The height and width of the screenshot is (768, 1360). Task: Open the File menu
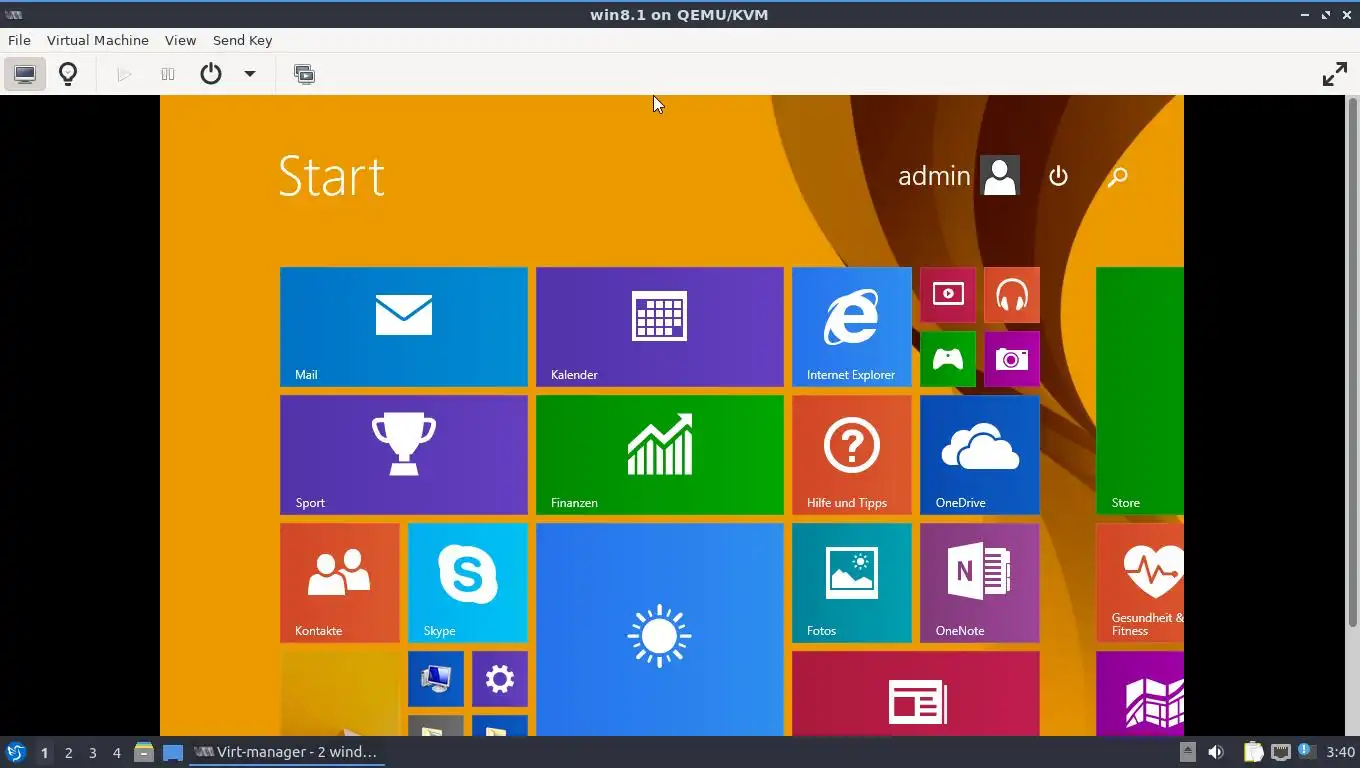[19, 40]
